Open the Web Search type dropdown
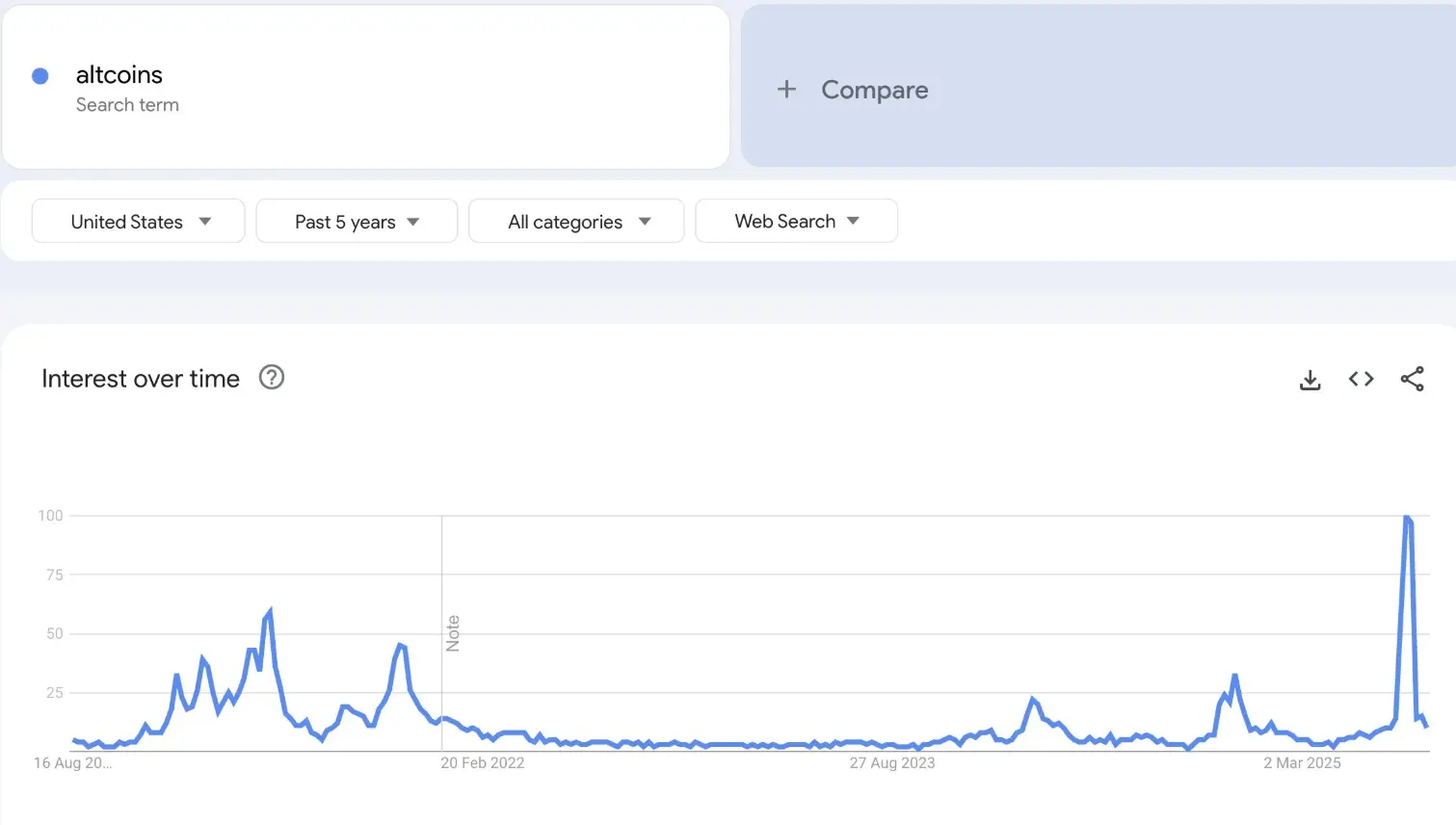 796,221
